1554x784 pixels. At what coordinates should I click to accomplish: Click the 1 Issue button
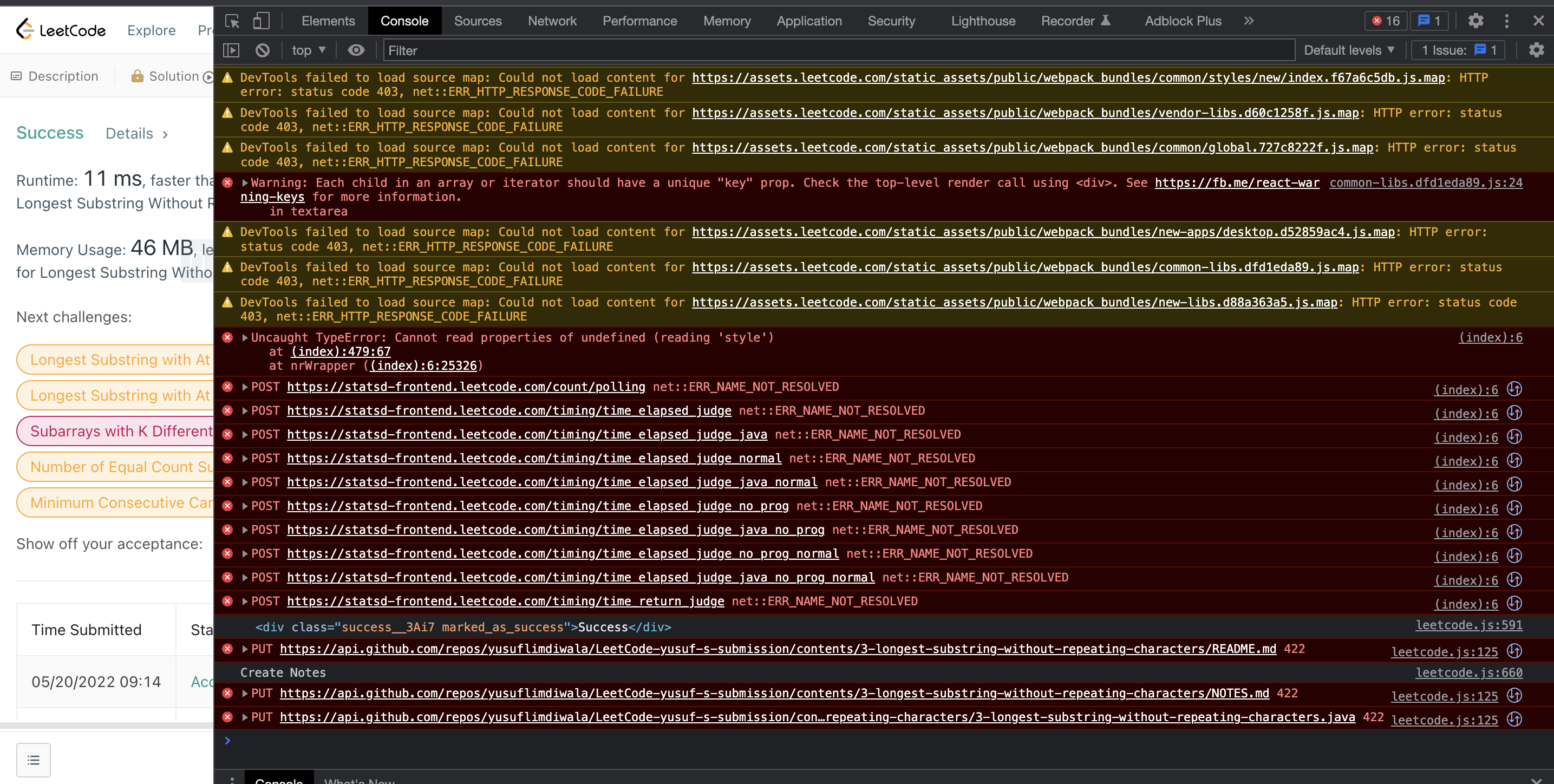click(x=1458, y=50)
